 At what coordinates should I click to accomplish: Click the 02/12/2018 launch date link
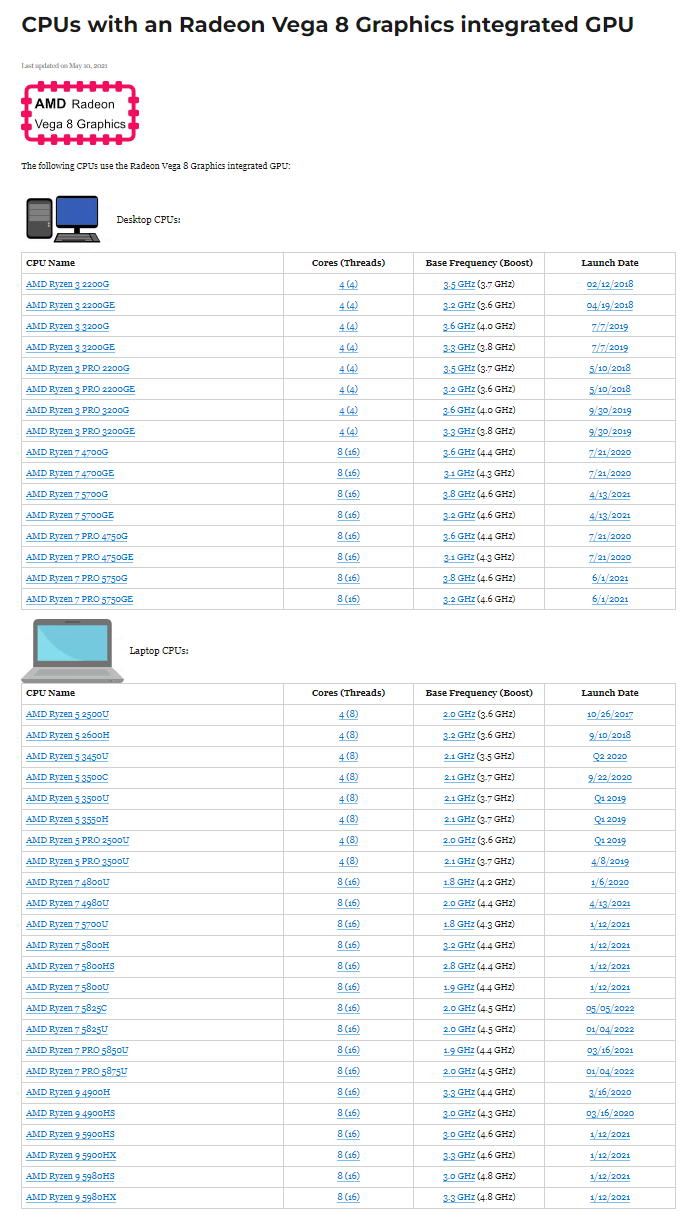[610, 285]
